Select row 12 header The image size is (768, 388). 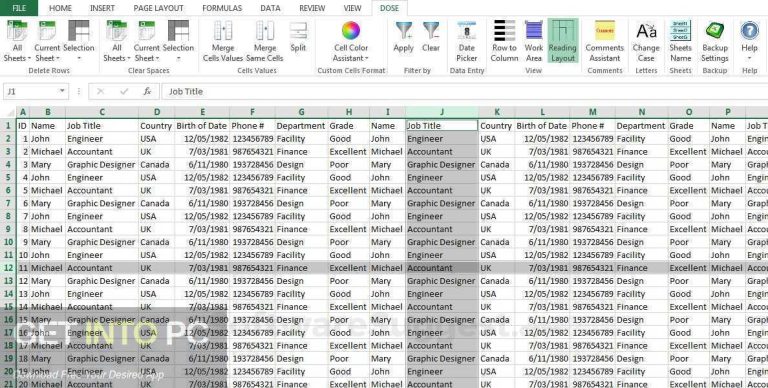8,268
